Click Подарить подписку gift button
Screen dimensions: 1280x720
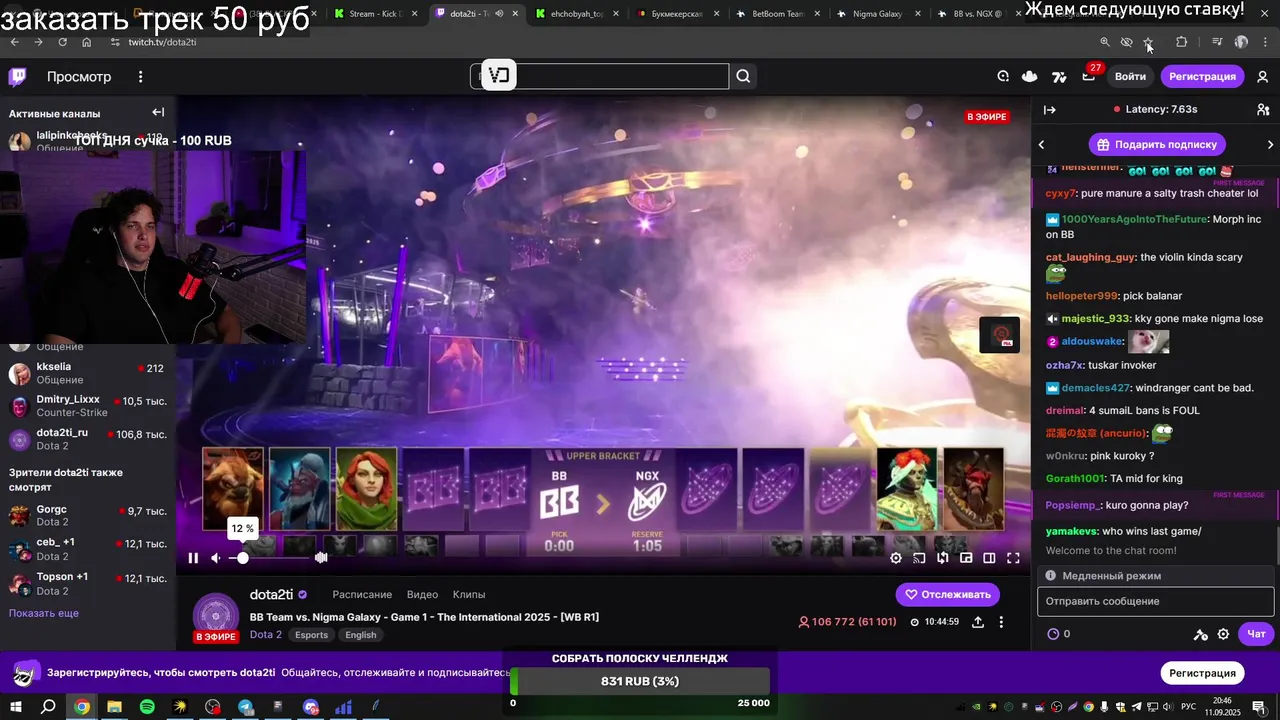tap(1158, 144)
